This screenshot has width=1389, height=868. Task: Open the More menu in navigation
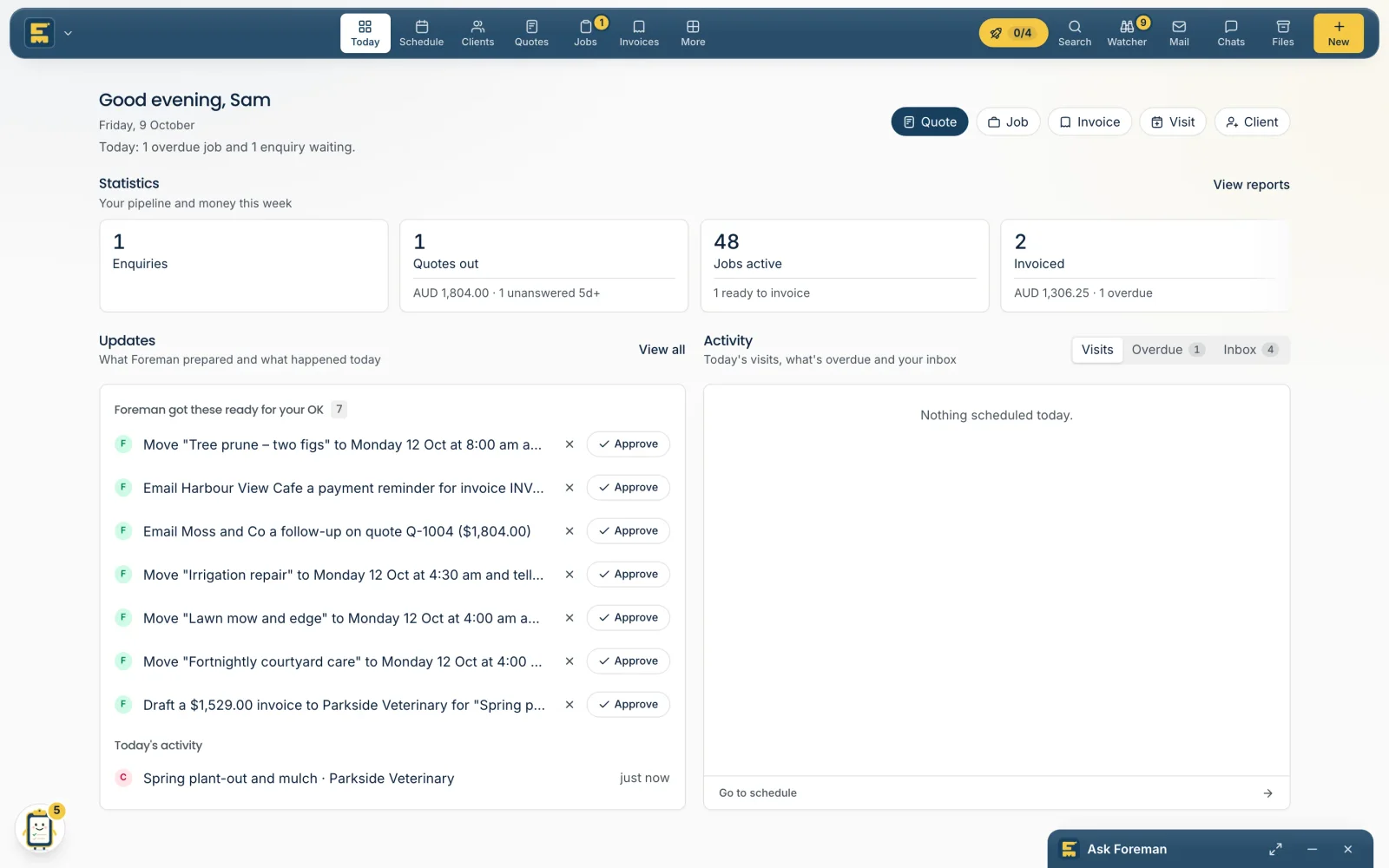coord(693,33)
